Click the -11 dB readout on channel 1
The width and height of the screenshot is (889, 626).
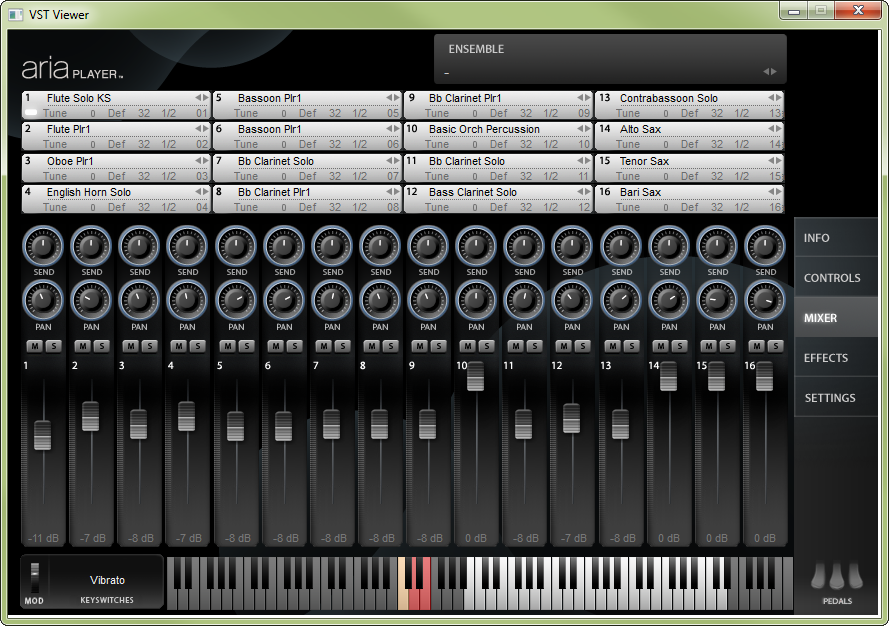[x=43, y=538]
